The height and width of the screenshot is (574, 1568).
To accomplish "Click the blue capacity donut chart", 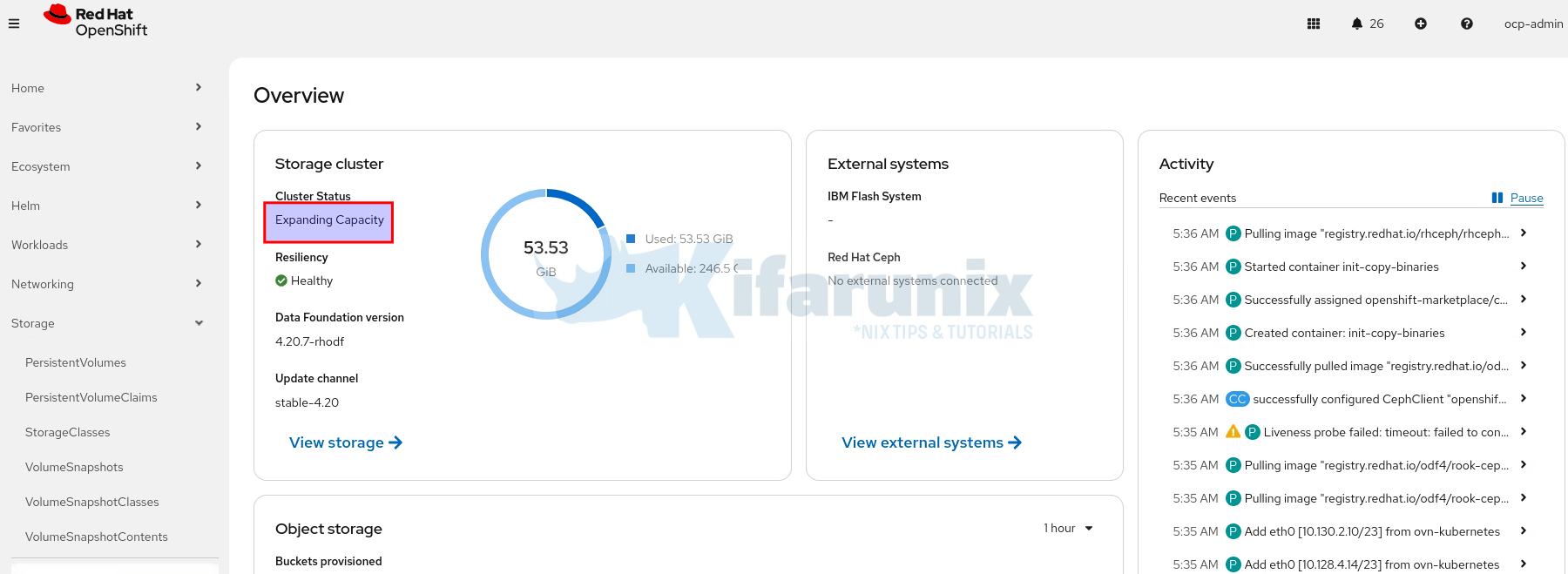I will tap(545, 253).
